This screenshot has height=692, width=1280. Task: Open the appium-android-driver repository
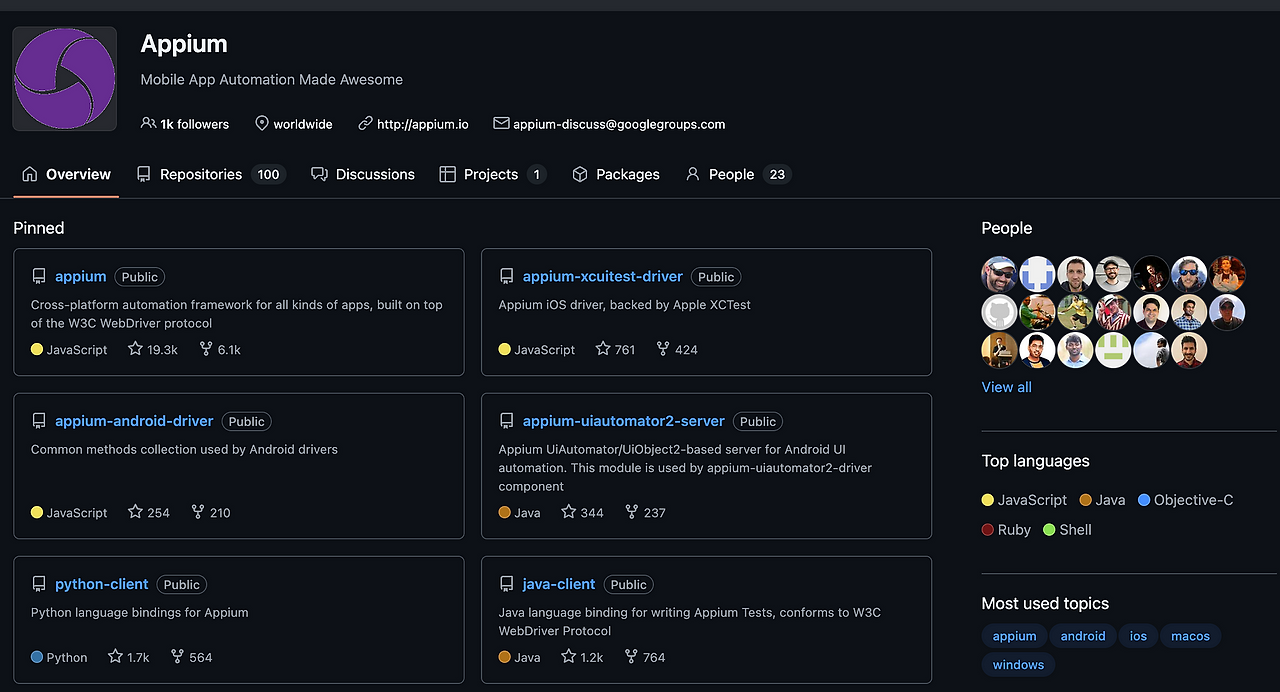pos(135,421)
